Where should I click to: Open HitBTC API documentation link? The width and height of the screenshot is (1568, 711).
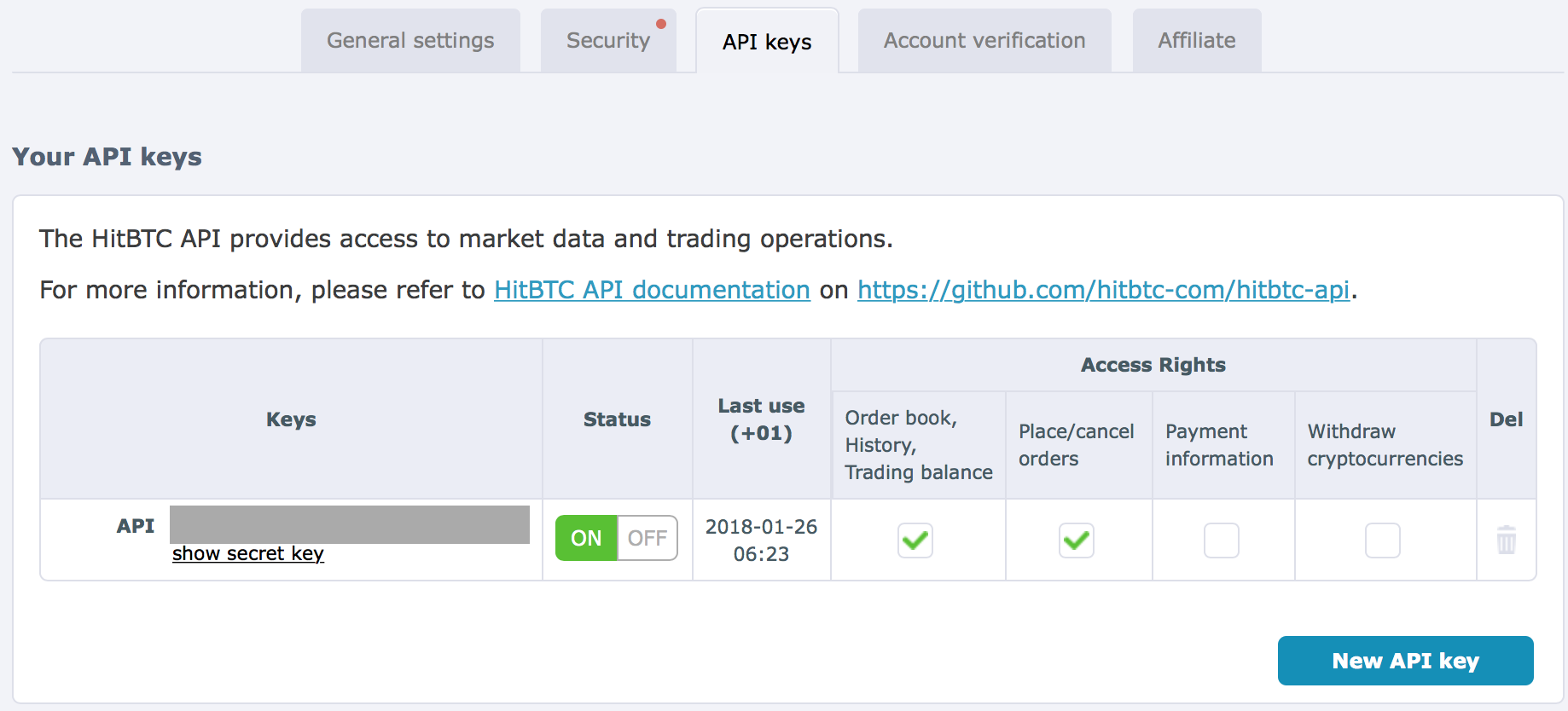652,290
